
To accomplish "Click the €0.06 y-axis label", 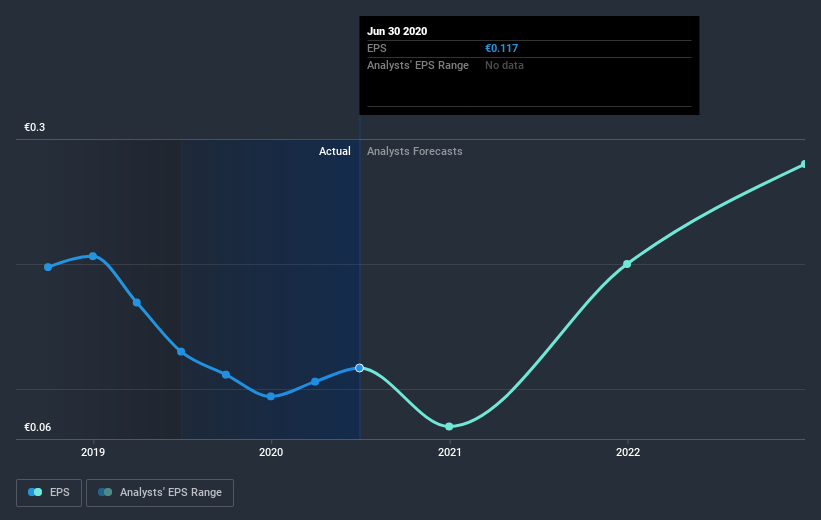I will (37, 427).
